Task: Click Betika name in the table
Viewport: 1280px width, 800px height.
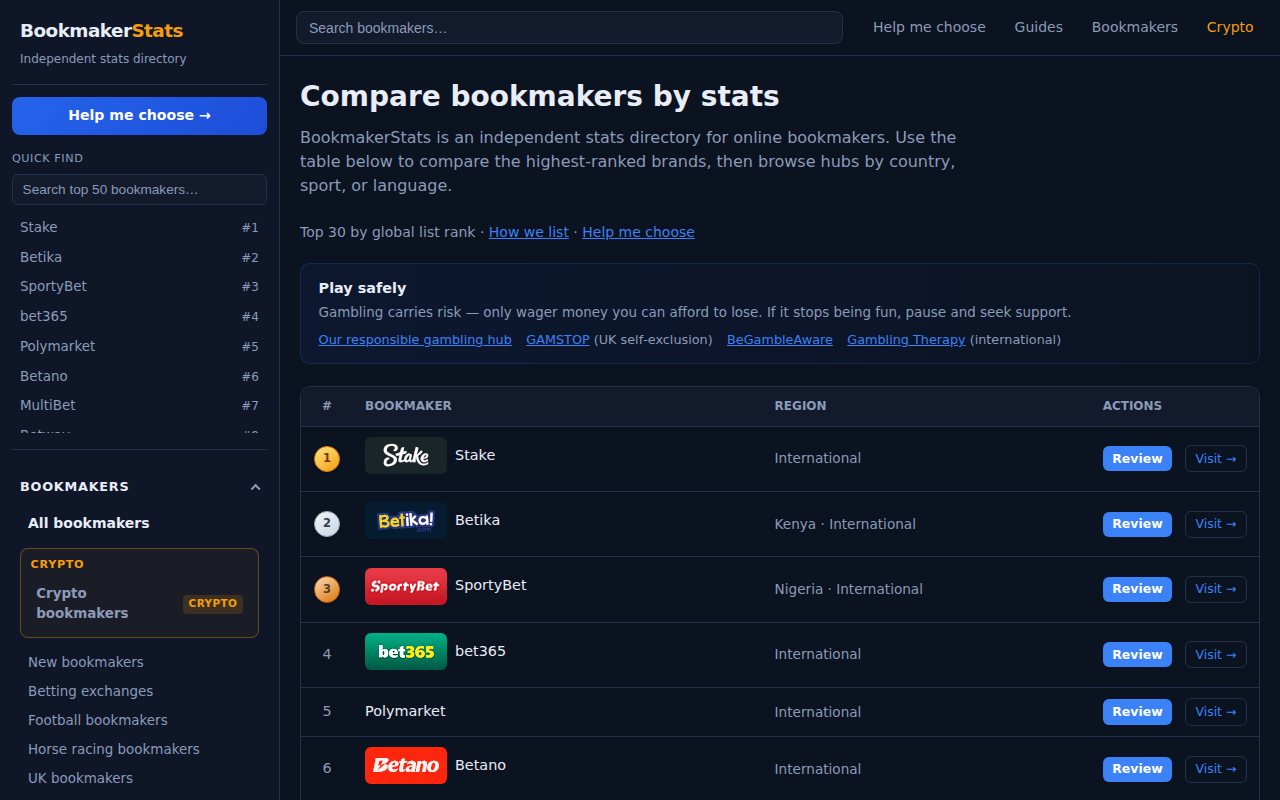Action: (477, 520)
